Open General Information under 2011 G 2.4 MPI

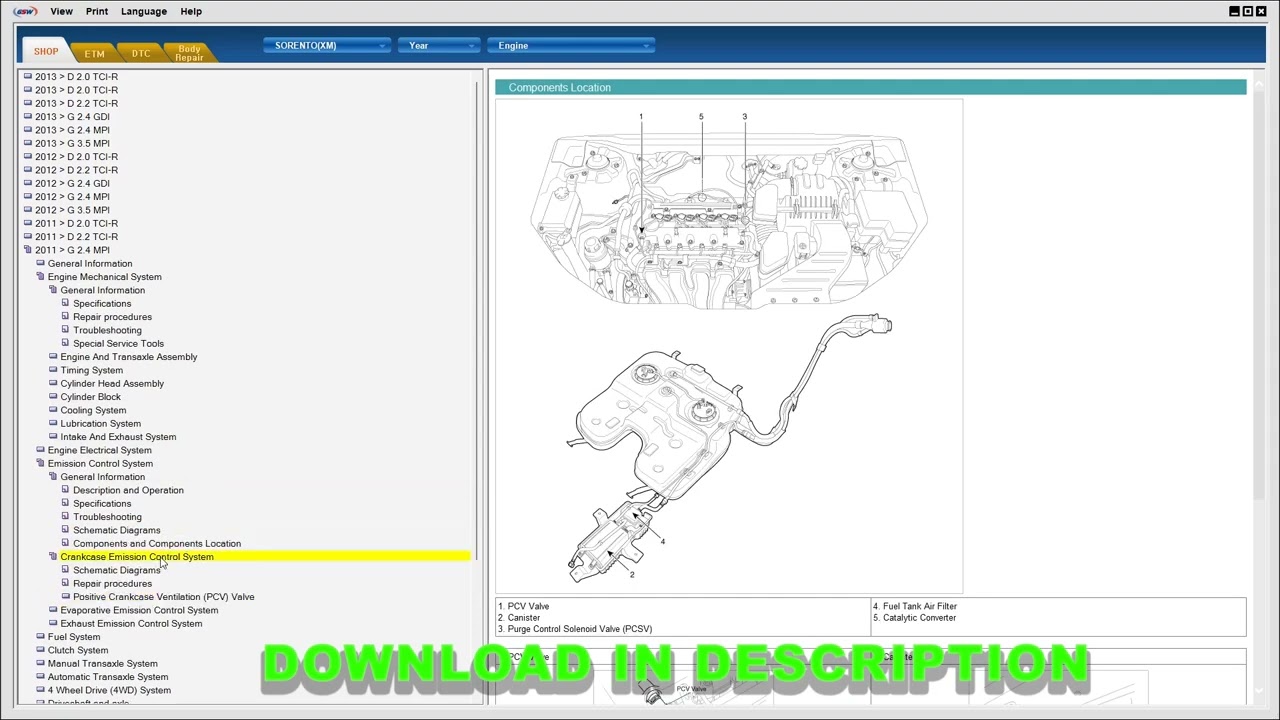click(90, 264)
